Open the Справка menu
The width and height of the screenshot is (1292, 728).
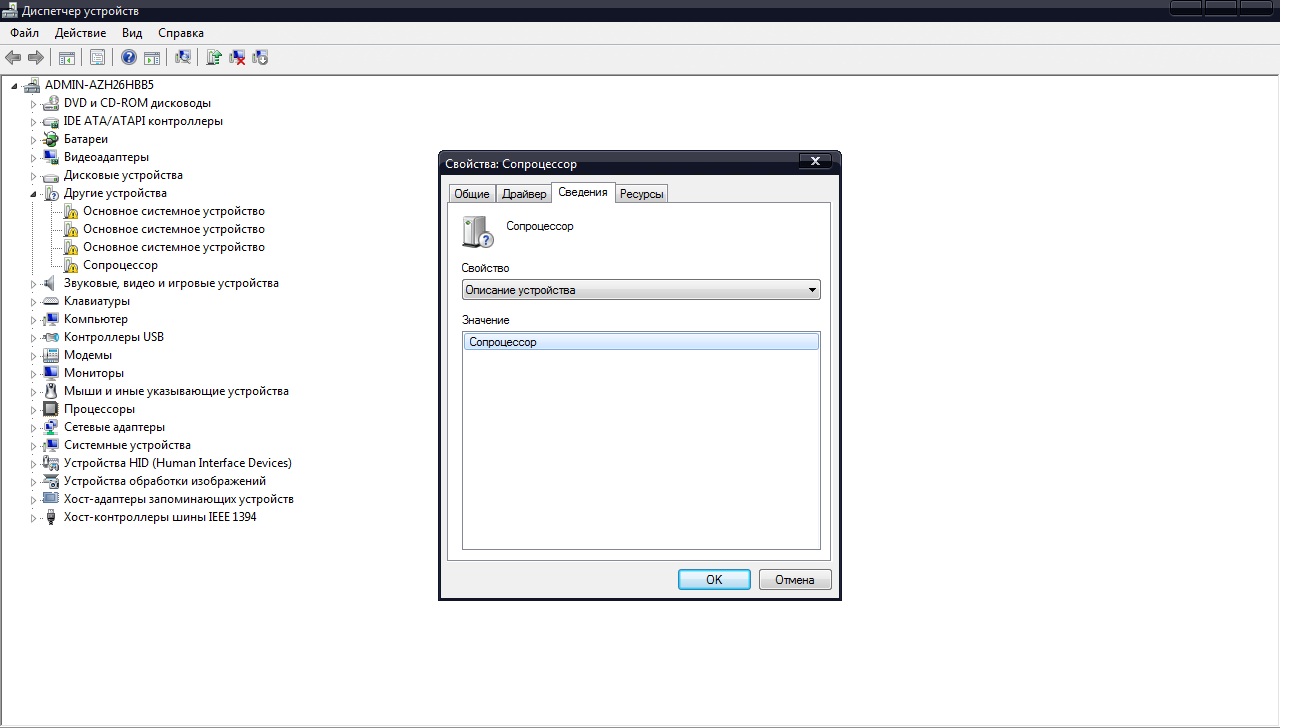[x=181, y=33]
